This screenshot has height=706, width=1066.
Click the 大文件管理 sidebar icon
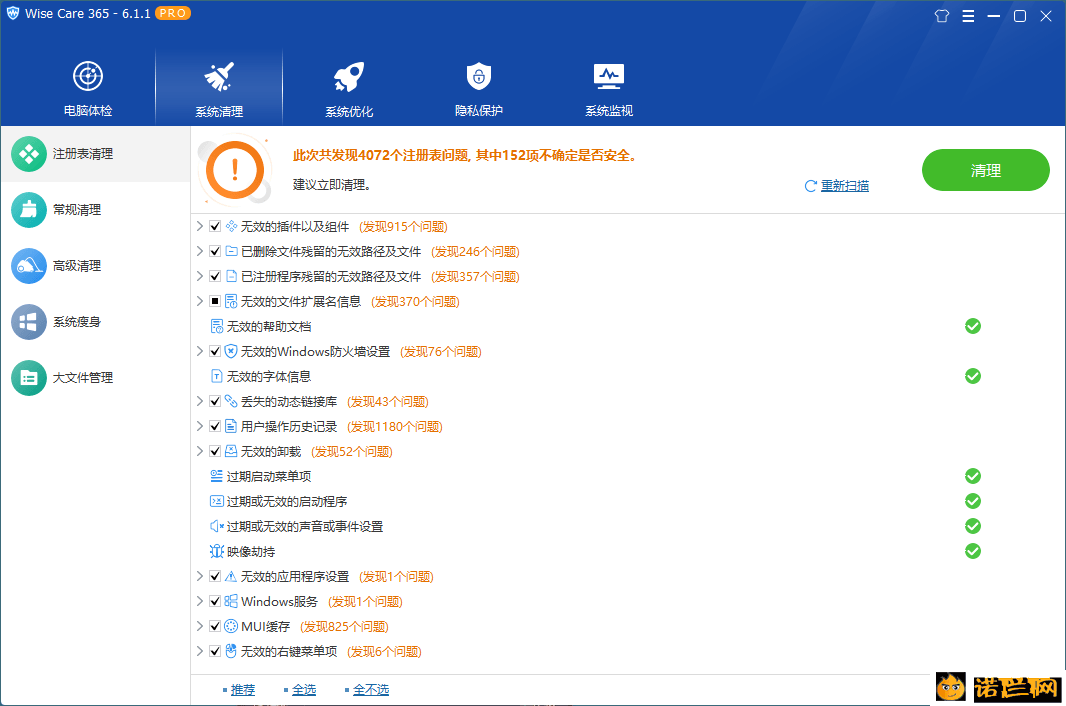click(x=29, y=377)
